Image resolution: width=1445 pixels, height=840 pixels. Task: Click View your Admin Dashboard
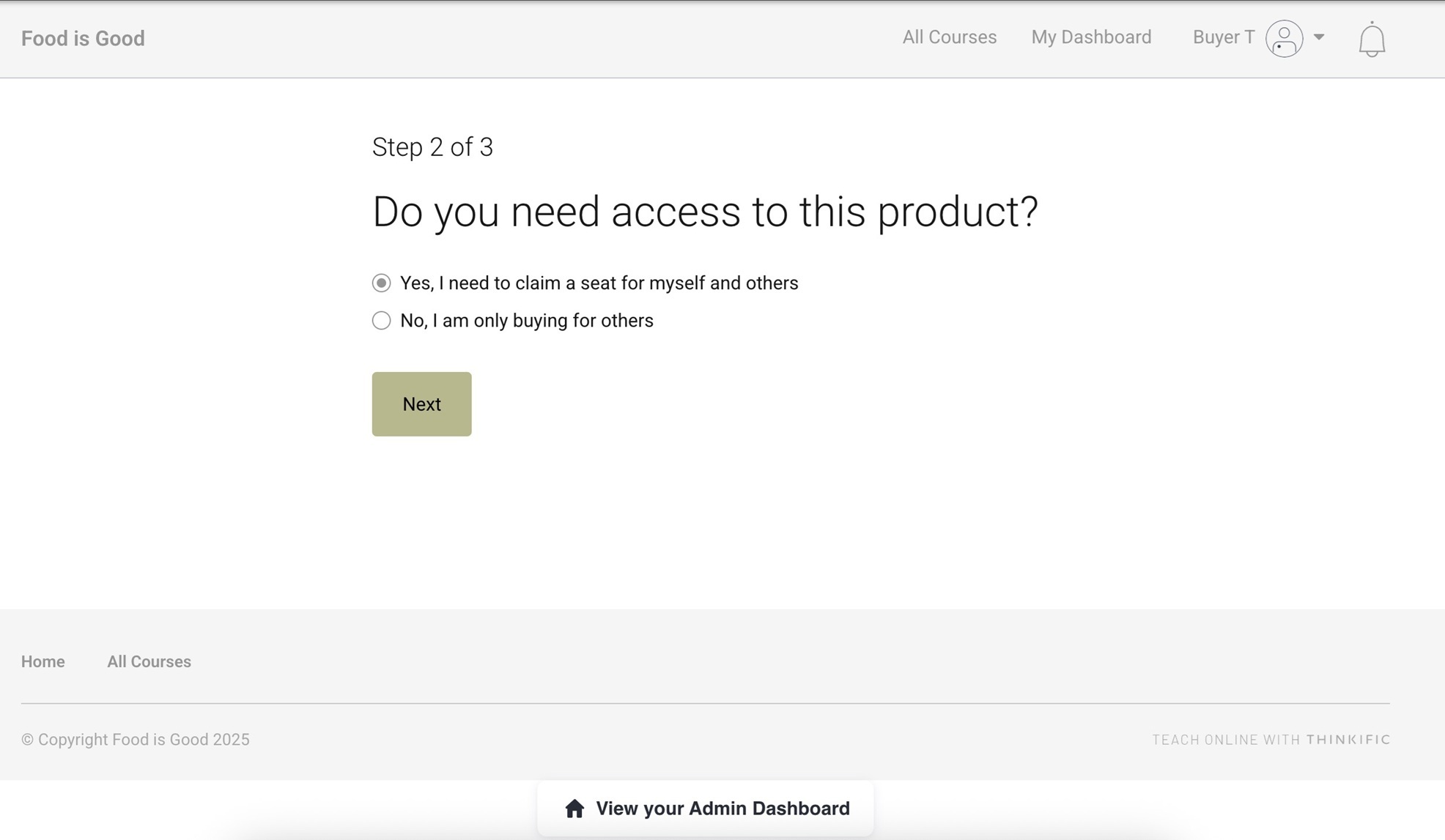click(x=722, y=808)
